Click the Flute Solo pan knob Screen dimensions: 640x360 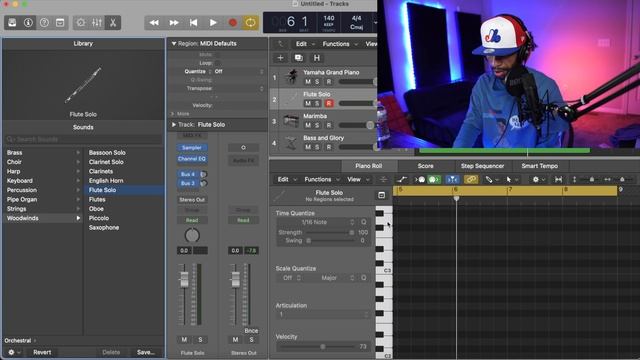point(192,235)
